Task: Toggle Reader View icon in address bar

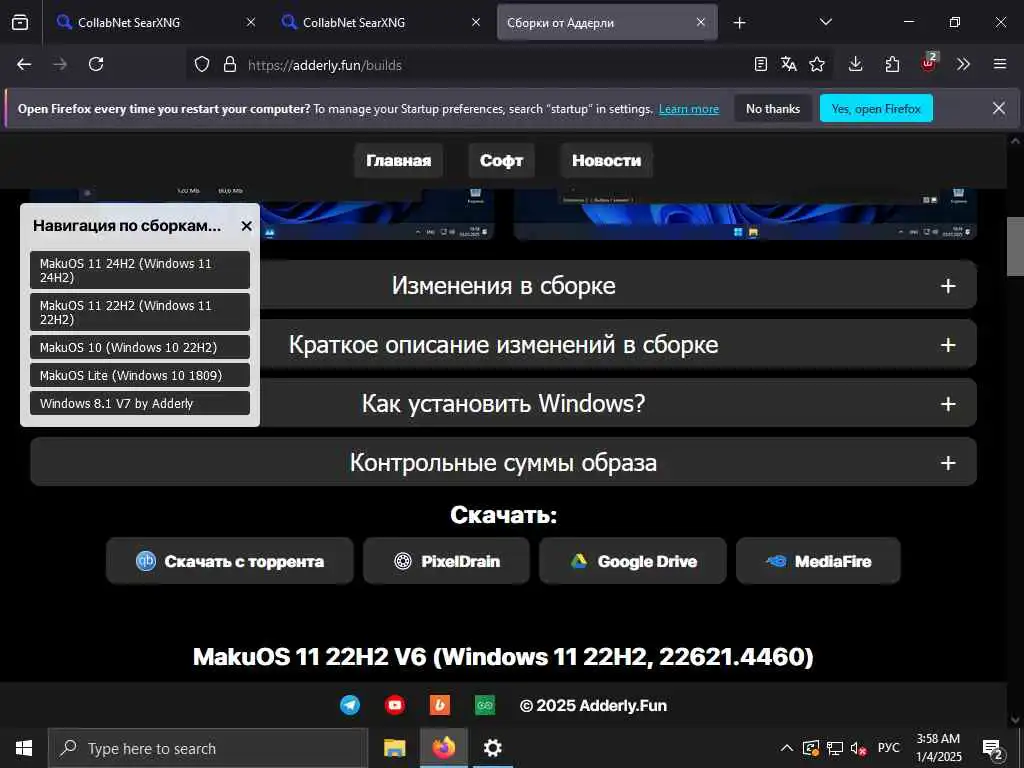Action: (760, 64)
